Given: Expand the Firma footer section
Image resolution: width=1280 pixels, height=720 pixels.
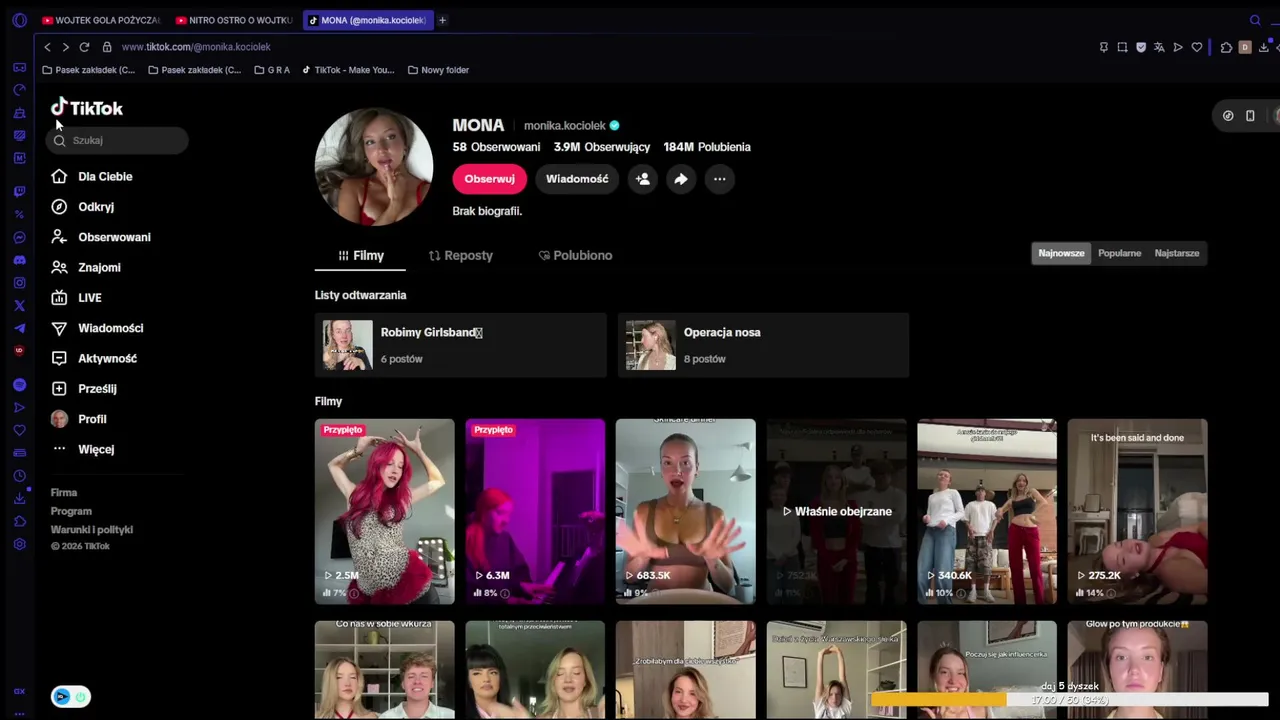Looking at the screenshot, I should click(64, 492).
